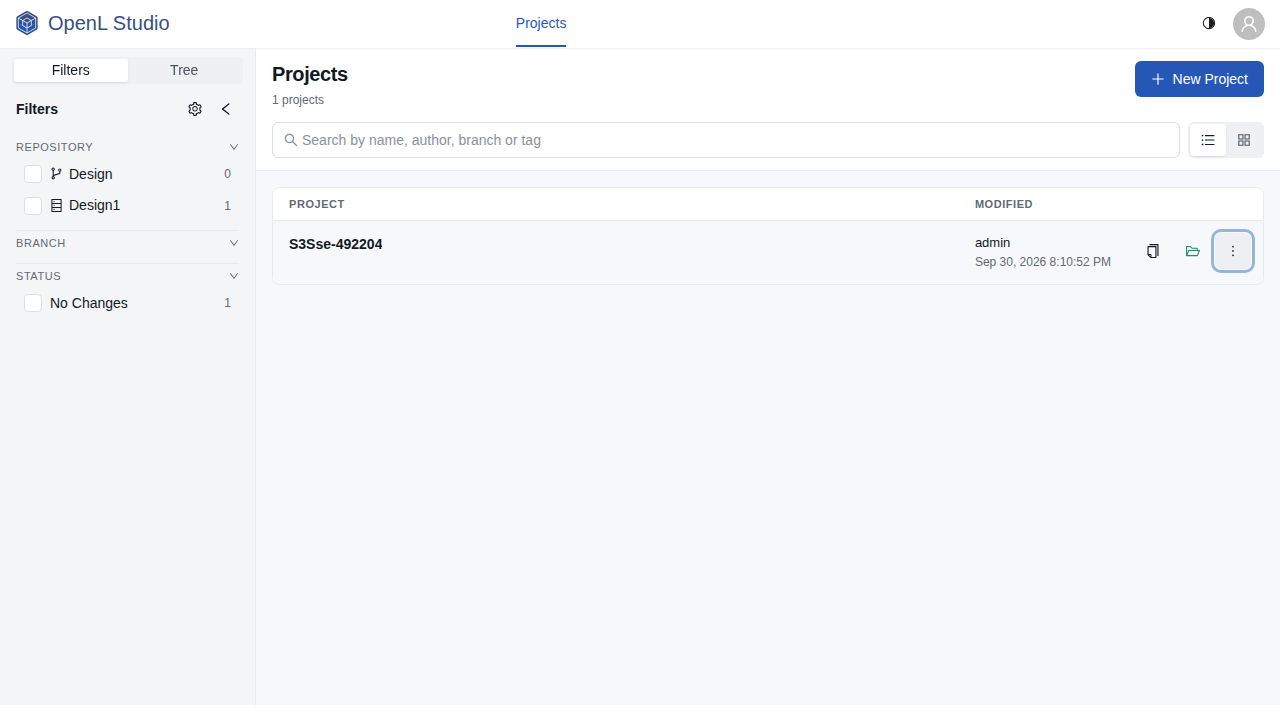This screenshot has width=1280, height=720.
Task: Focus the project search field
Action: (x=726, y=140)
